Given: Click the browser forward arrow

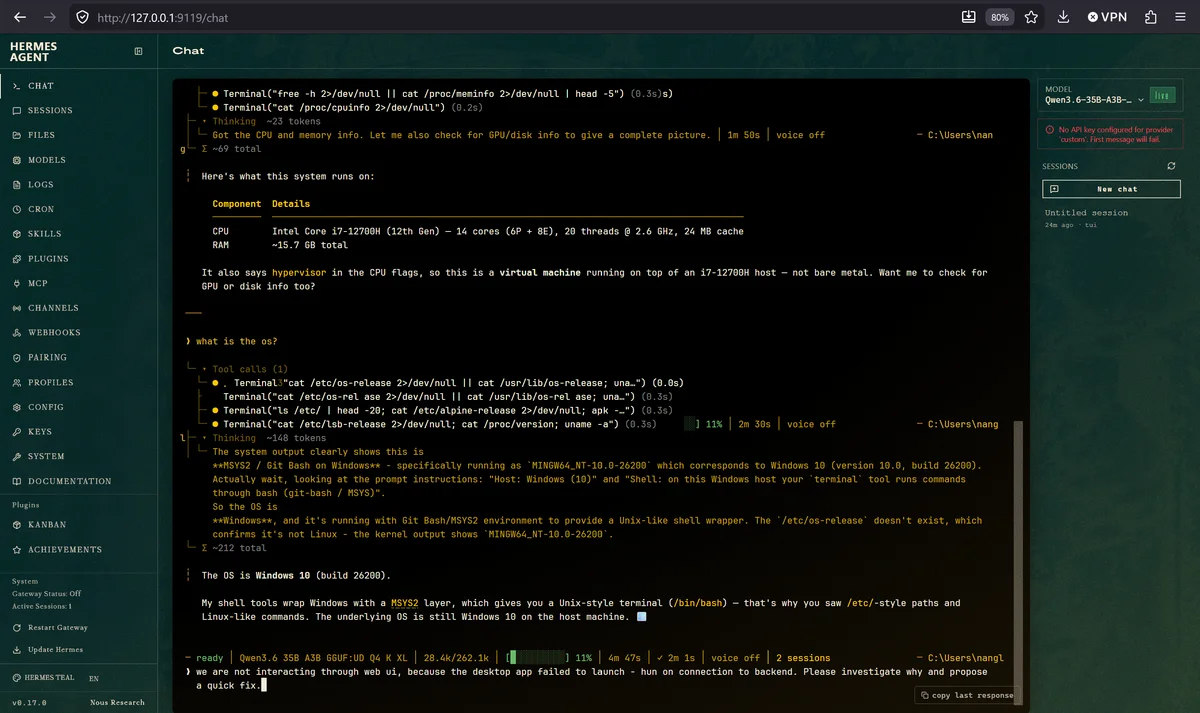Looking at the screenshot, I should click(50, 17).
